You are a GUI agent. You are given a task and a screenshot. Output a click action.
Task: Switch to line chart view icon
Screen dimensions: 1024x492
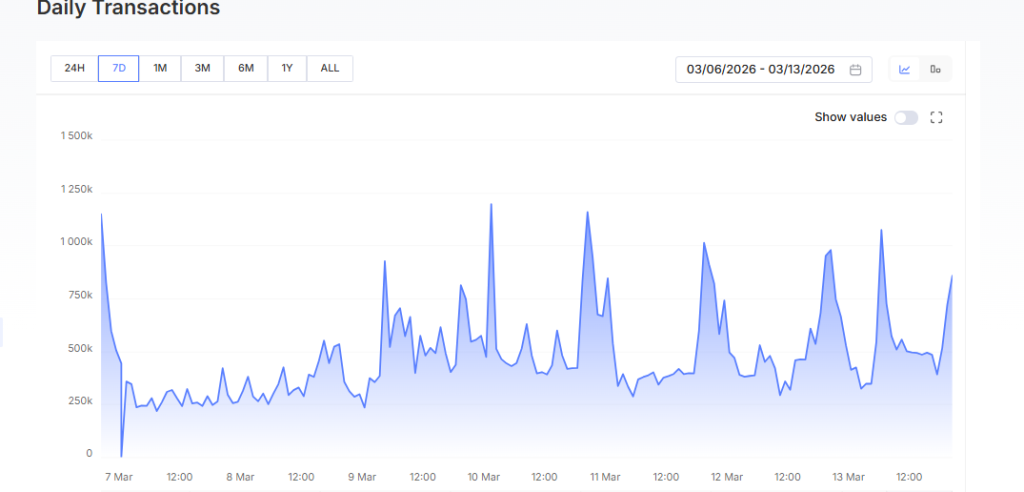(905, 69)
